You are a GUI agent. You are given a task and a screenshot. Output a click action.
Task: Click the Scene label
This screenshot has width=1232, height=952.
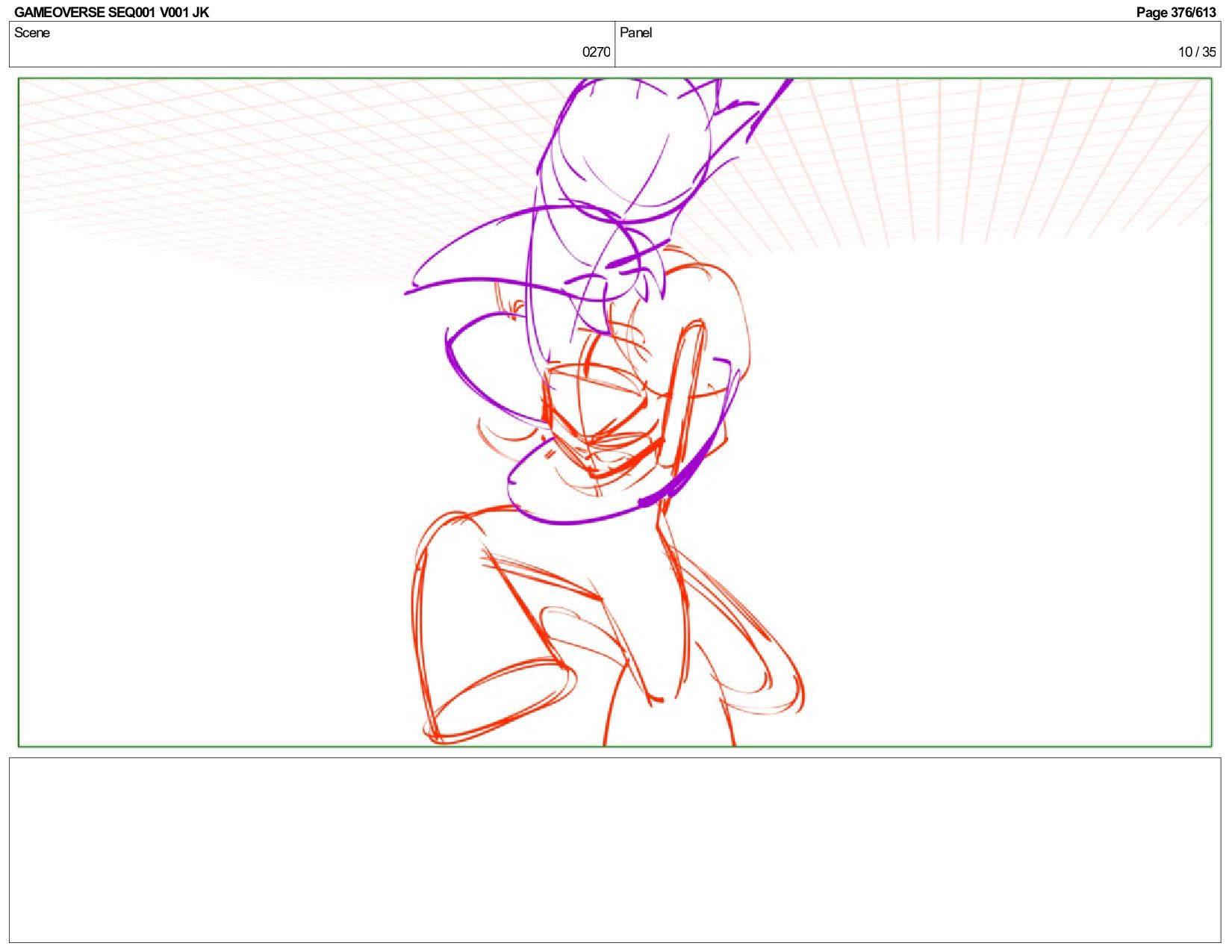click(32, 32)
